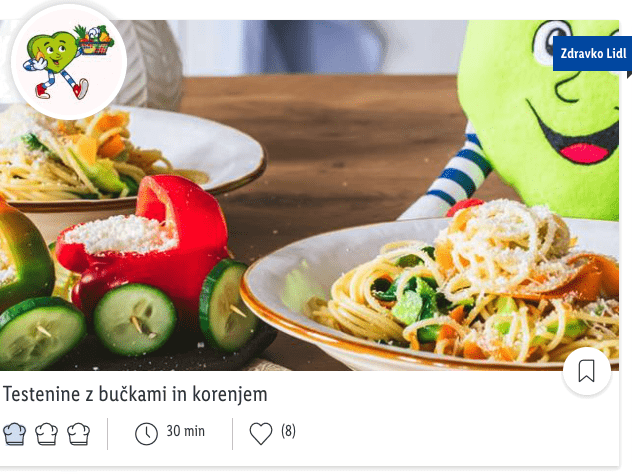Open the Zdravko mascot avatar circle
632x474 pixels.
click(69, 62)
